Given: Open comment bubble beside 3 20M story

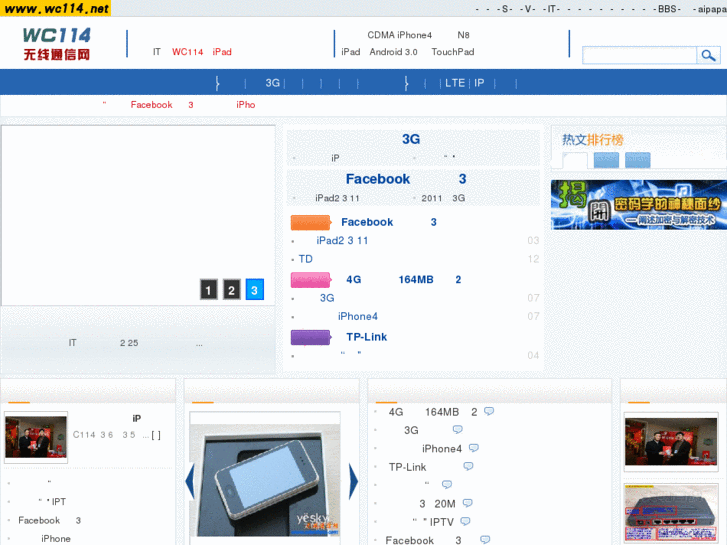Looking at the screenshot, I should click(x=467, y=503).
